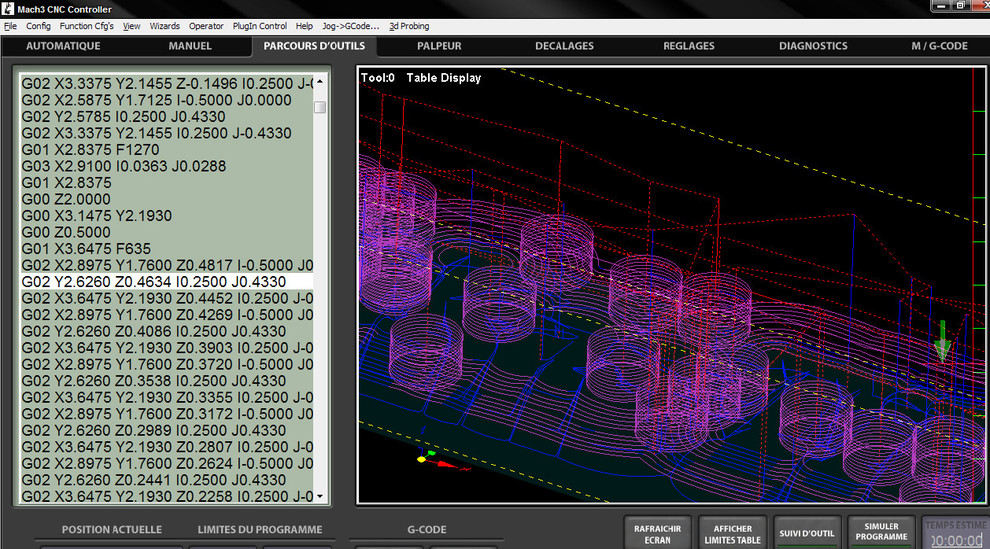Screen dimensions: 990x549
Task: Select the AUTOMATIQUE tab
Action: 63,46
